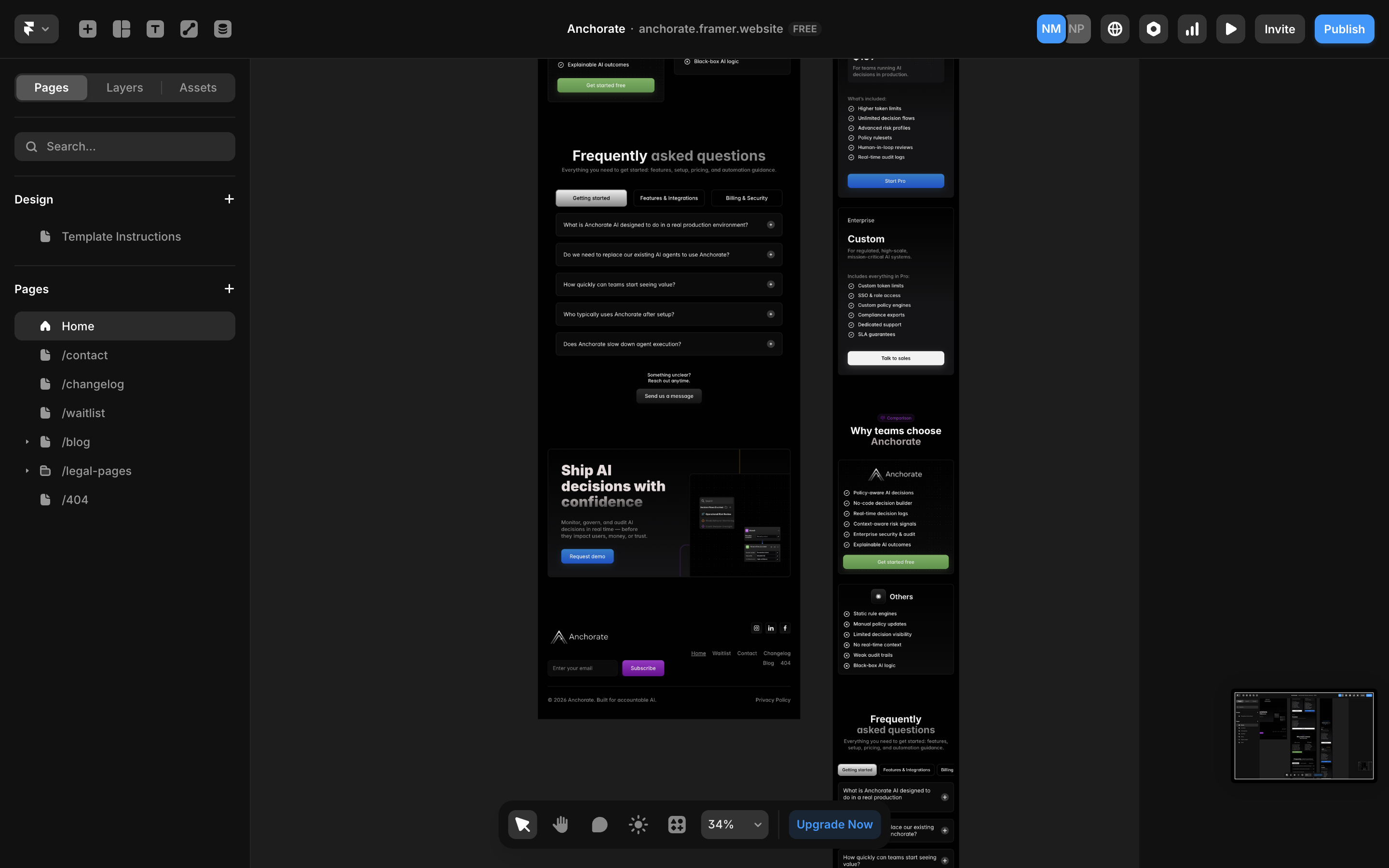Image resolution: width=1389 pixels, height=868 pixels.
Task: Switch to the Assets tab
Action: point(198,87)
